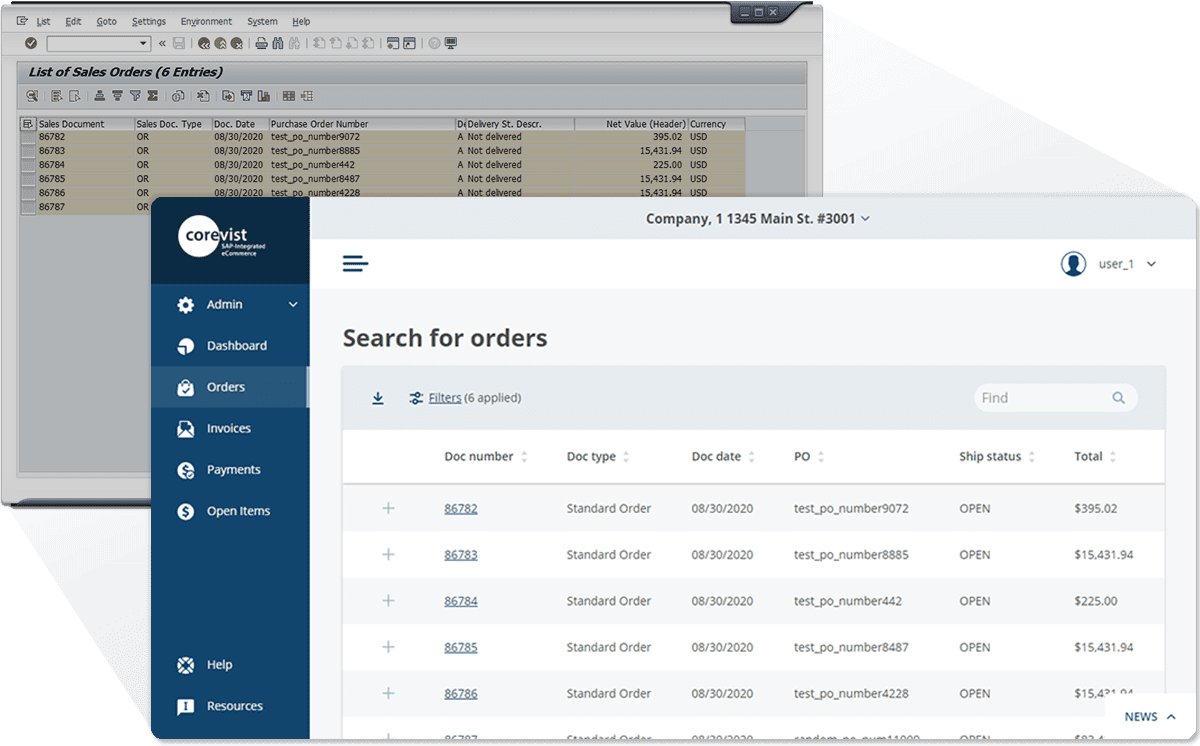This screenshot has width=1200, height=746.
Task: Click the green Enter checkmark in SAP toolbar
Action: pyautogui.click(x=31, y=44)
